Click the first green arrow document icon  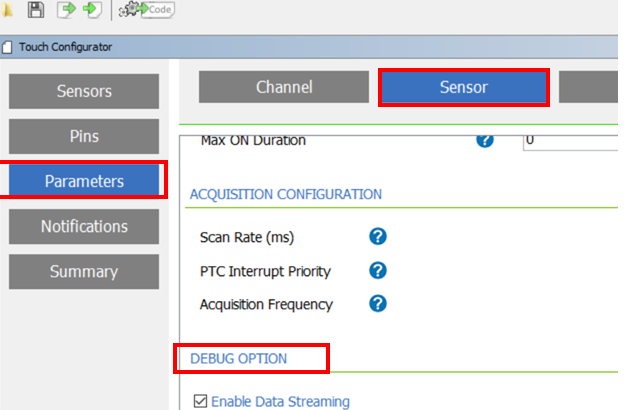(x=67, y=11)
